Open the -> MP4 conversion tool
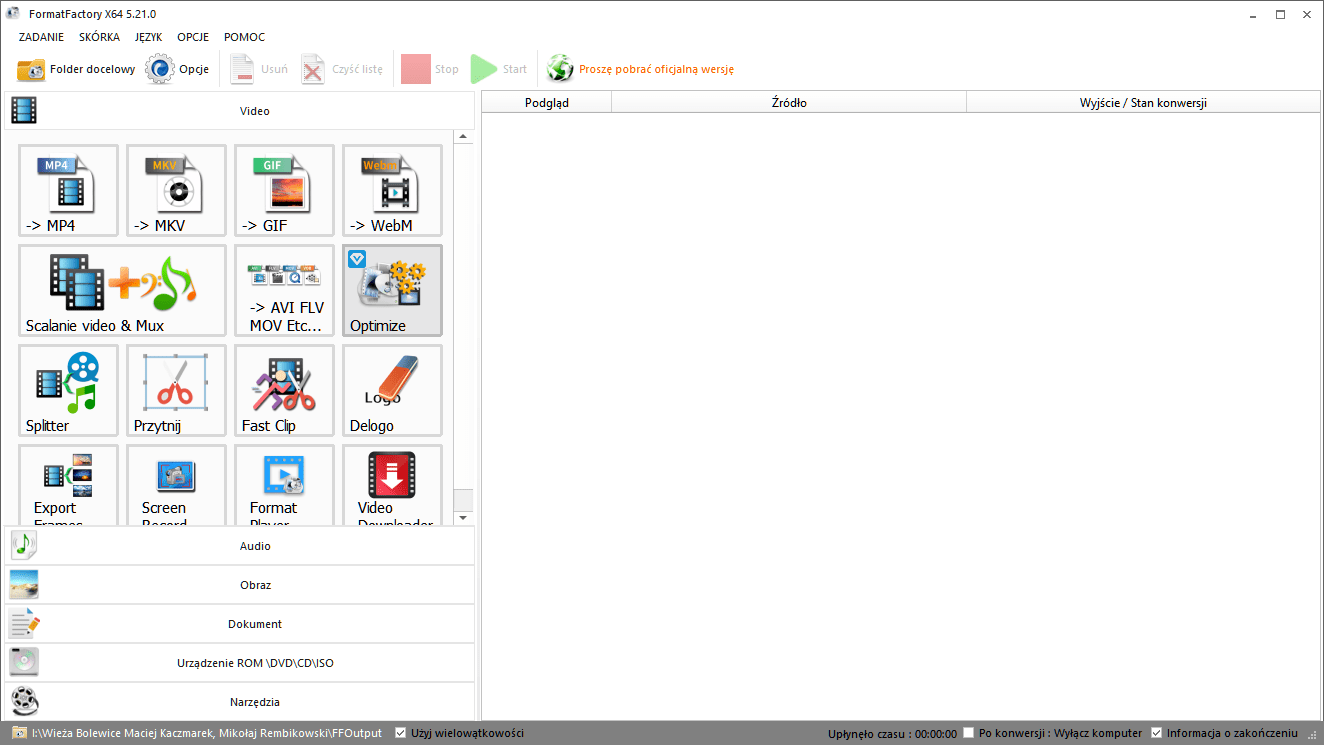 click(x=68, y=190)
